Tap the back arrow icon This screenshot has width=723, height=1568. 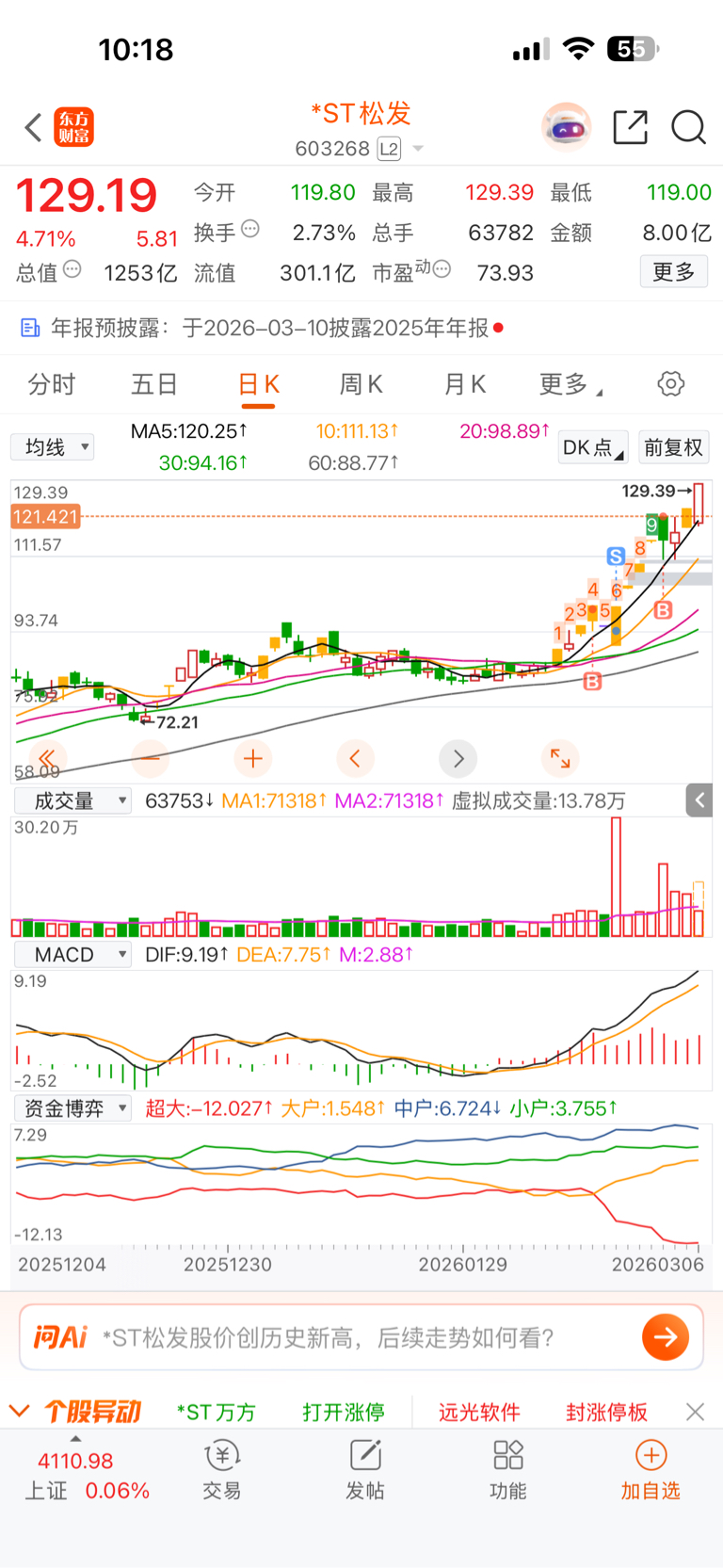coord(33,127)
